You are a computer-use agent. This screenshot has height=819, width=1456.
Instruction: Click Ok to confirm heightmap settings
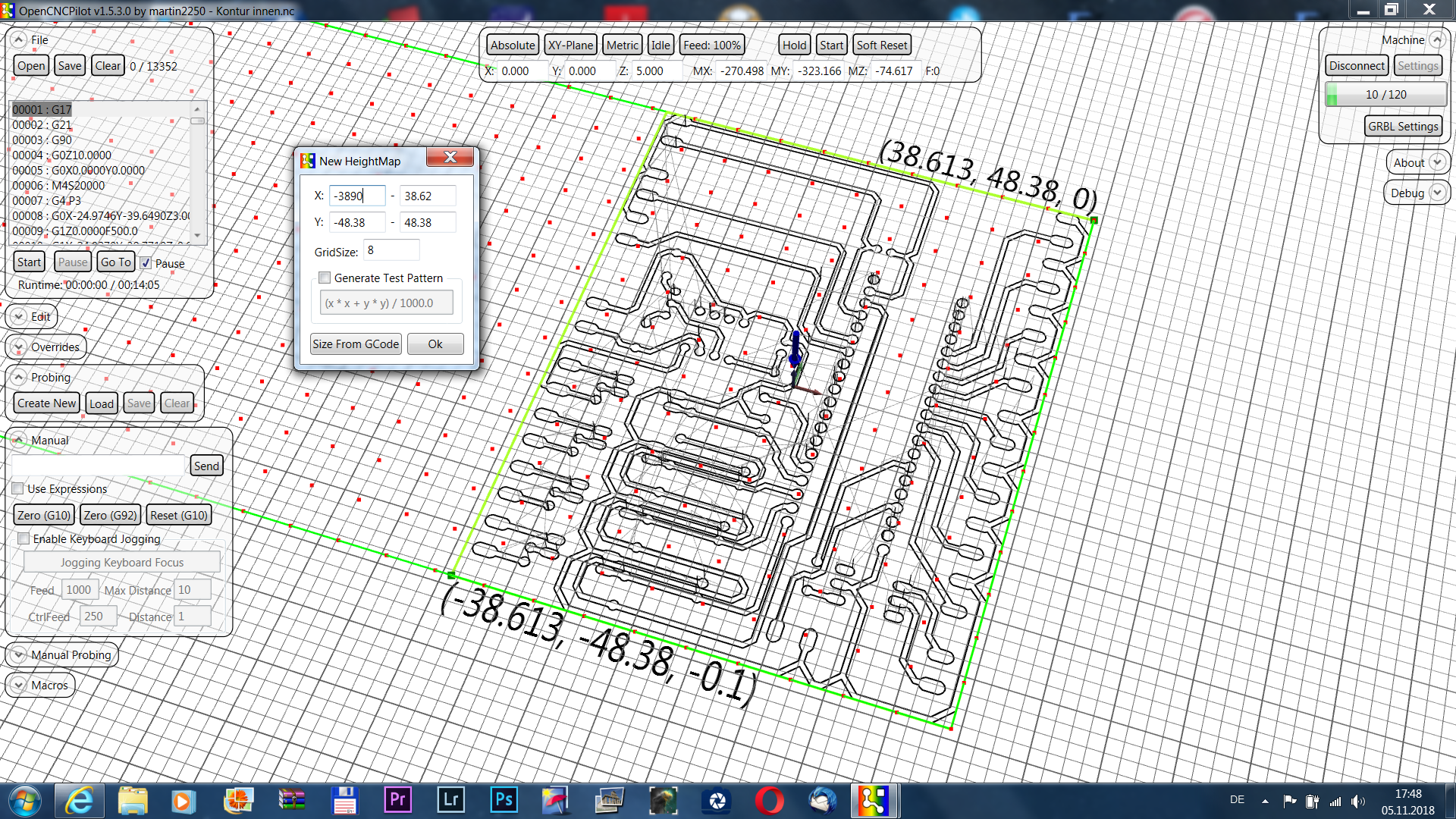tap(436, 343)
